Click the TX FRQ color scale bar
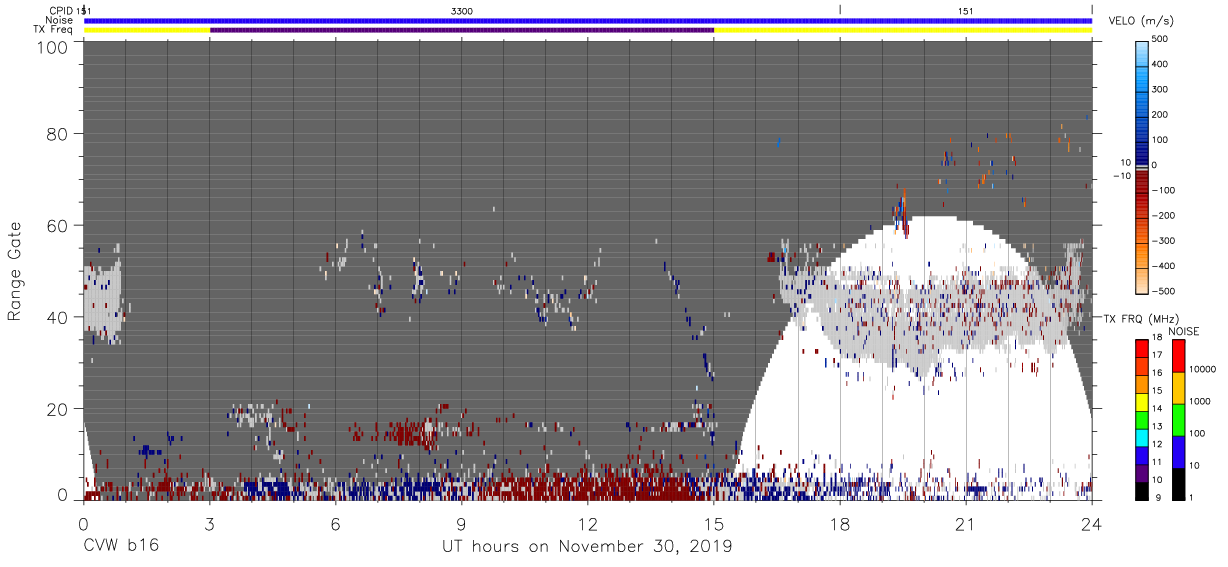 1142,420
